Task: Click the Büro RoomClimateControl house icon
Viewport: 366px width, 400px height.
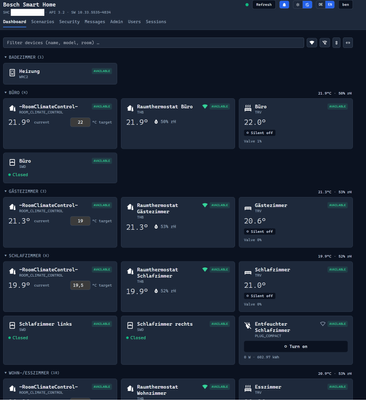Action: coord(12,108)
